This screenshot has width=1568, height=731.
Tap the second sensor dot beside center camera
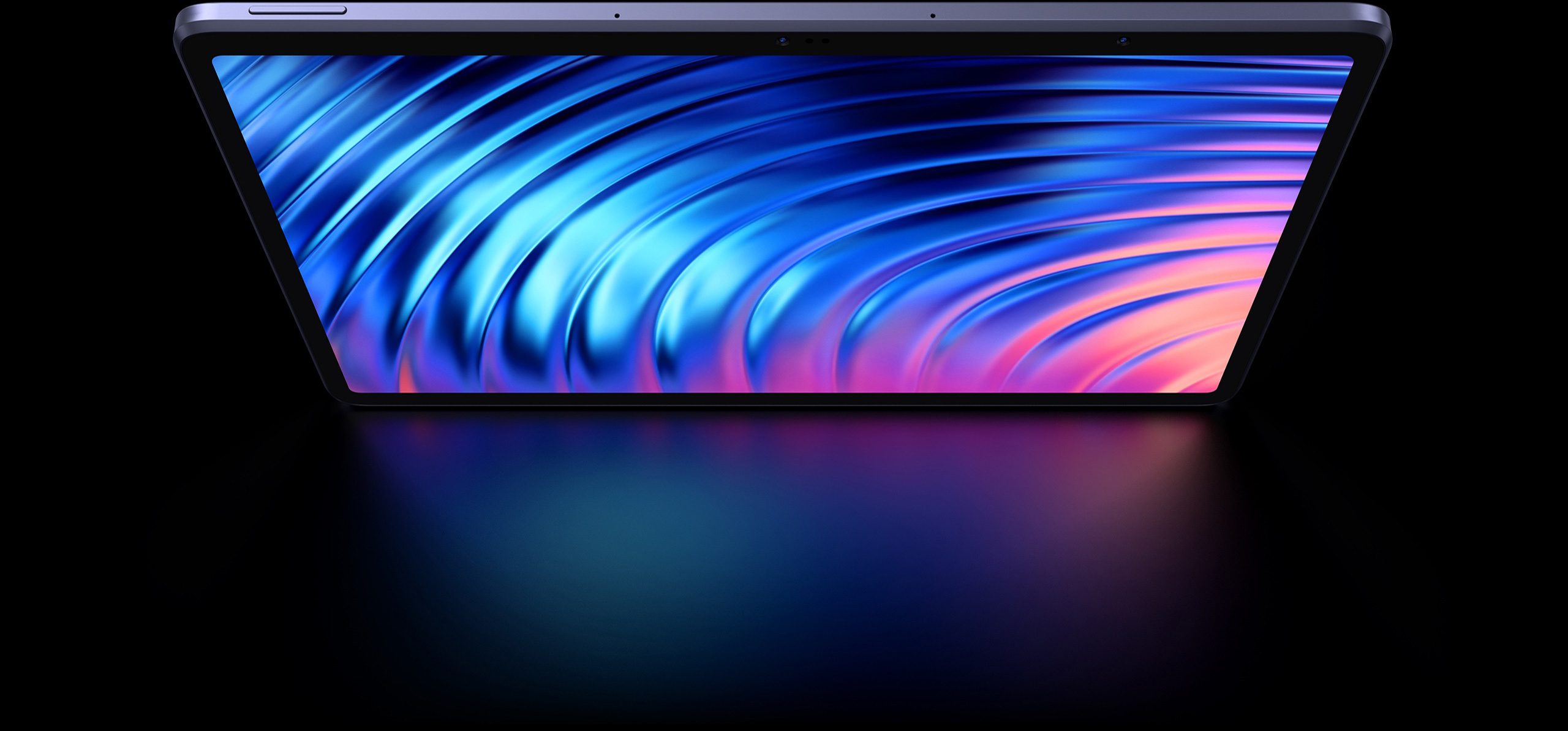(826, 41)
